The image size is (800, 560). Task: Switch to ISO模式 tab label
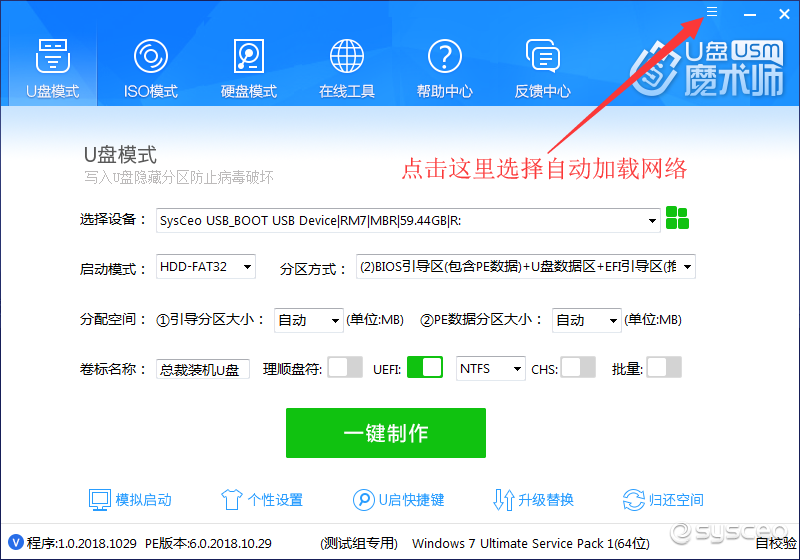tap(151, 91)
